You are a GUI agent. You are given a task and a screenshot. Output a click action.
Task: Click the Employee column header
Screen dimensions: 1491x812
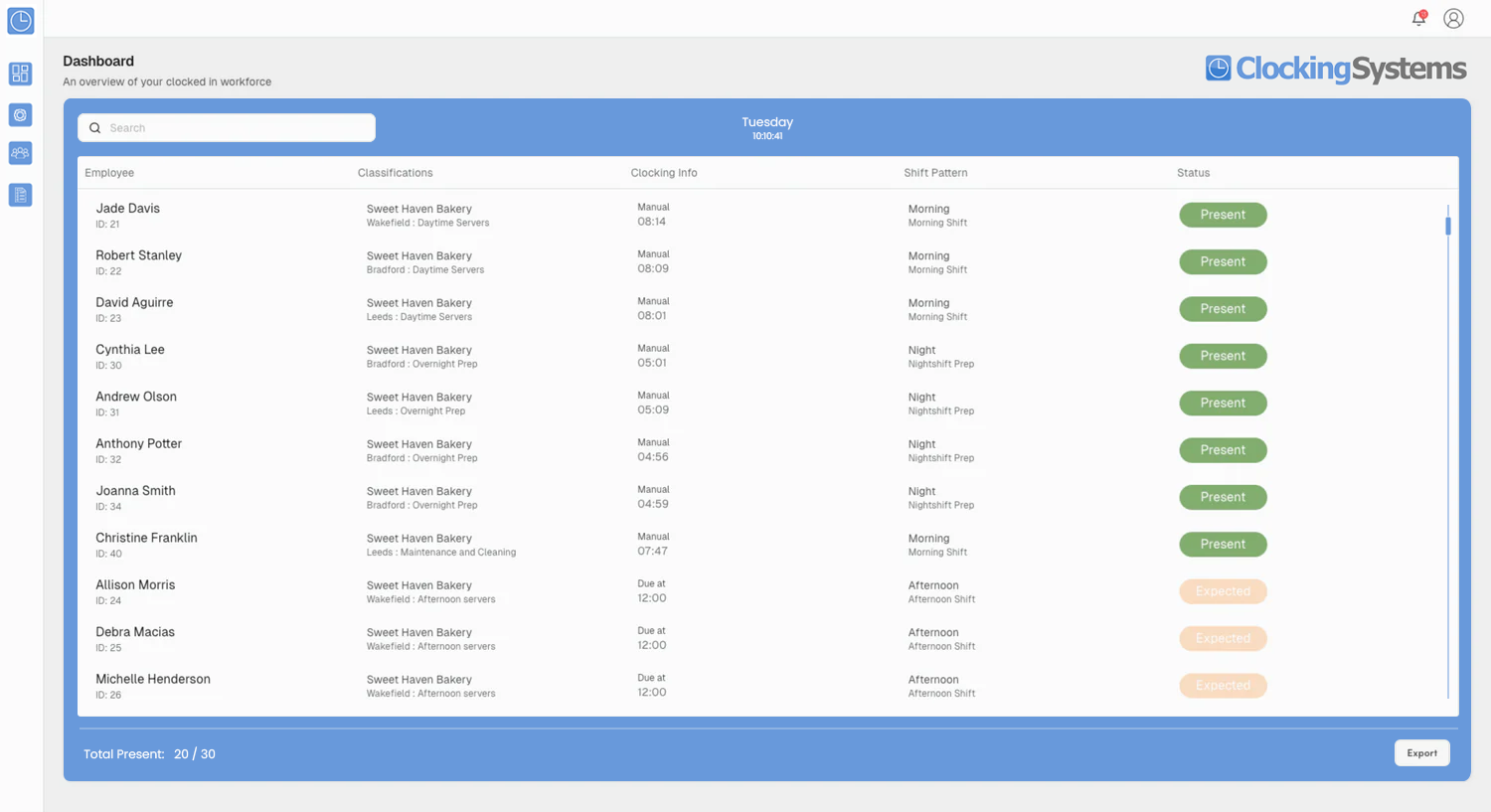(109, 172)
